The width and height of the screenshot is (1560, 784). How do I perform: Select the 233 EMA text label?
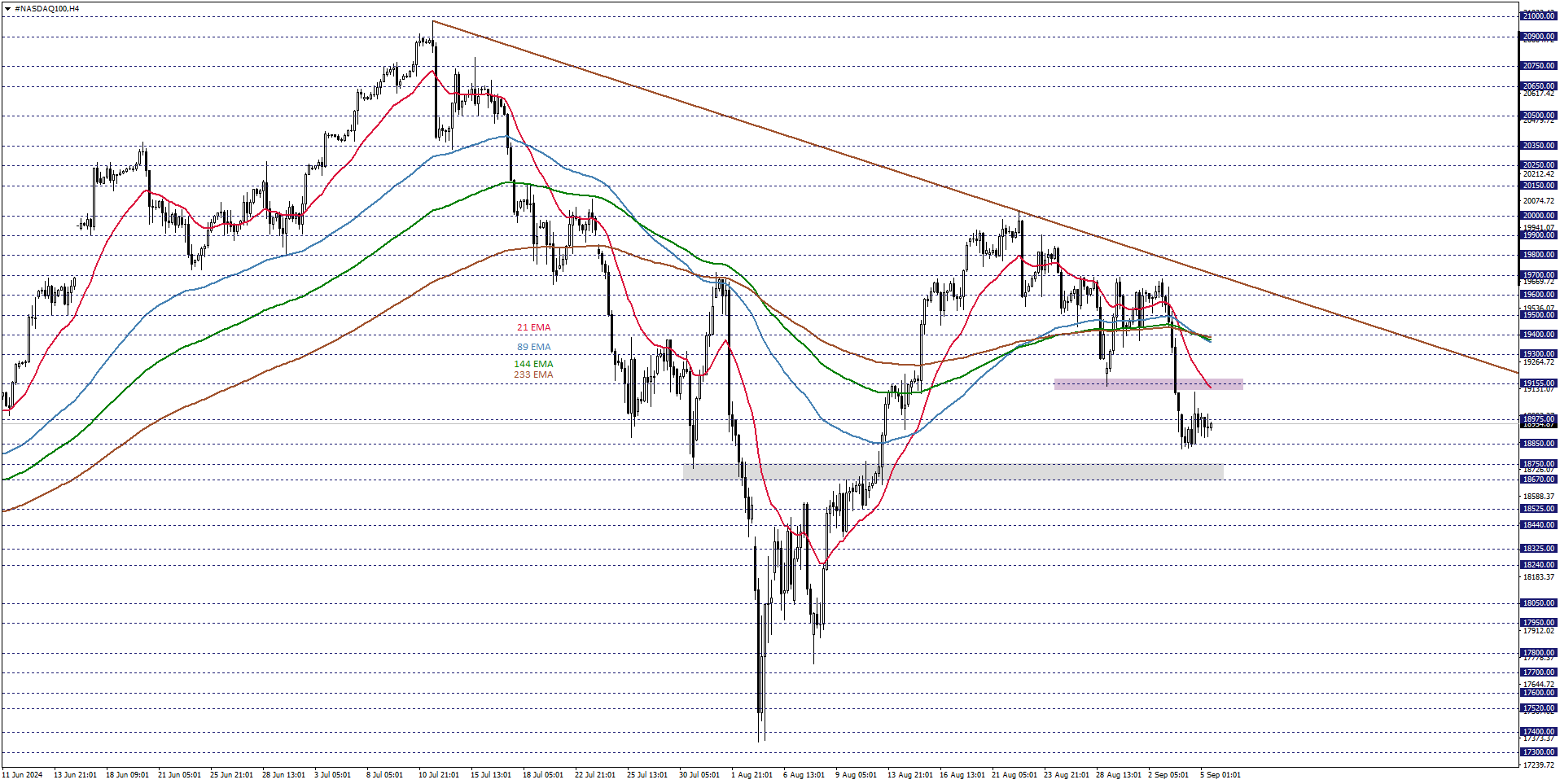pos(533,374)
